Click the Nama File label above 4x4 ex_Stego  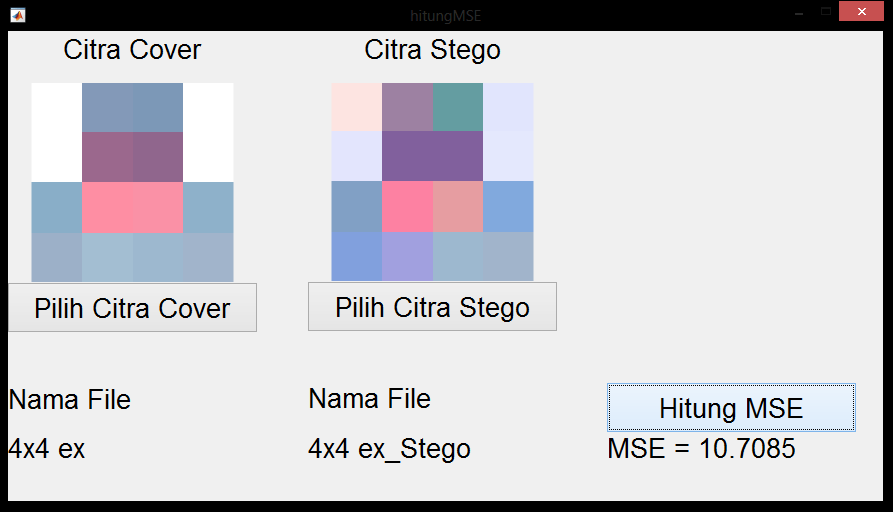[x=369, y=399]
